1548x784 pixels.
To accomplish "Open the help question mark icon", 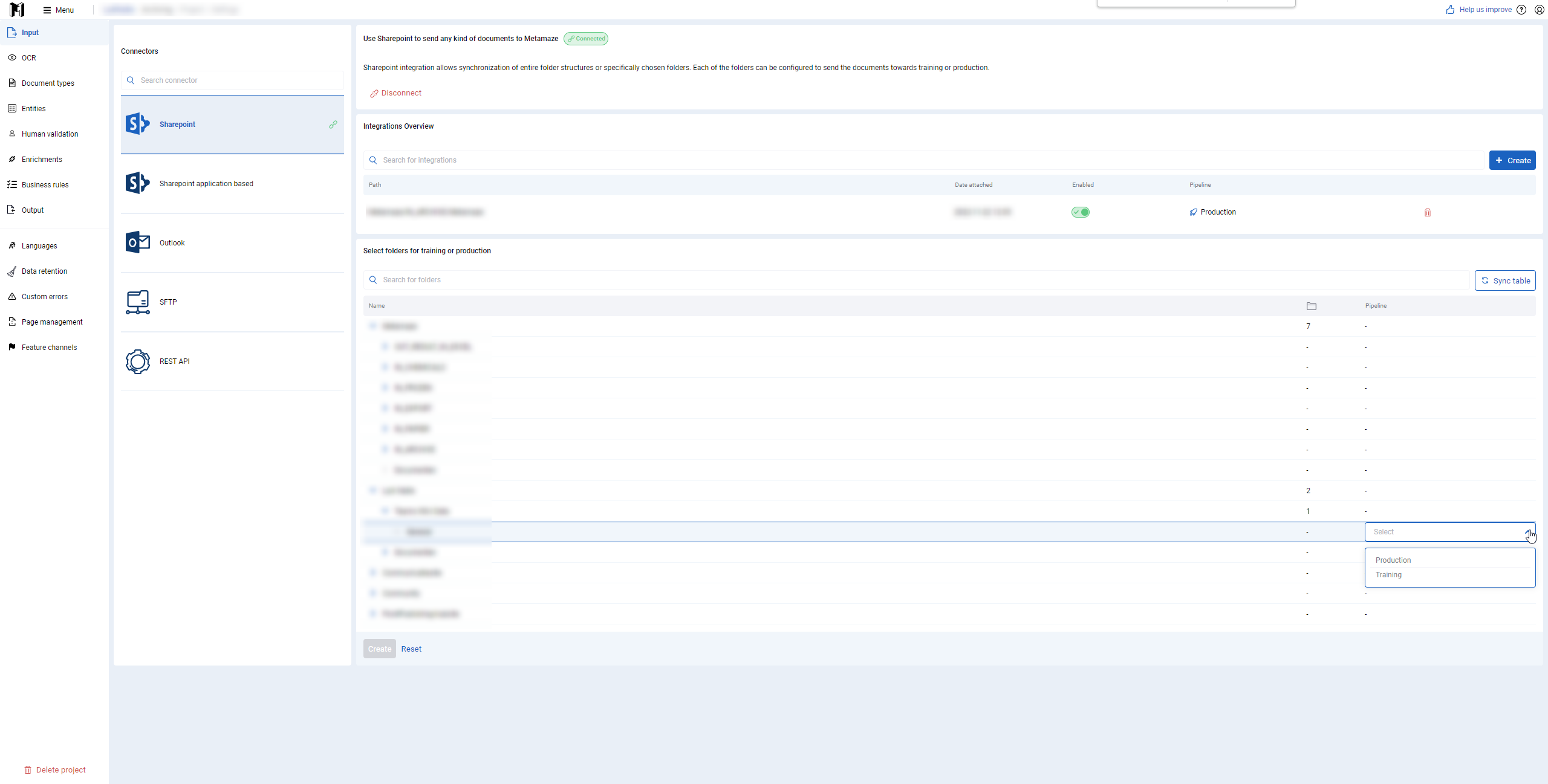I will click(x=1521, y=10).
